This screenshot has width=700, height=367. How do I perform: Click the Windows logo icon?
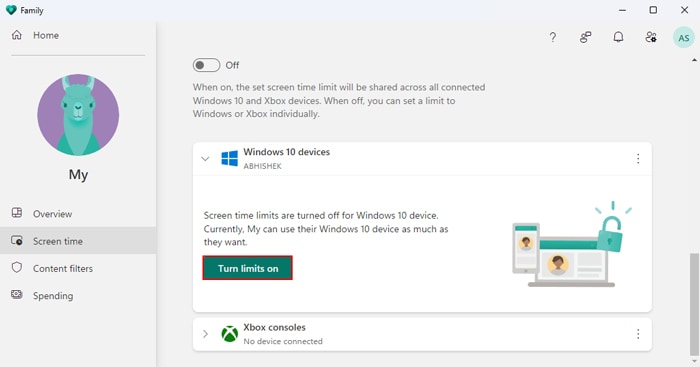coord(229,158)
